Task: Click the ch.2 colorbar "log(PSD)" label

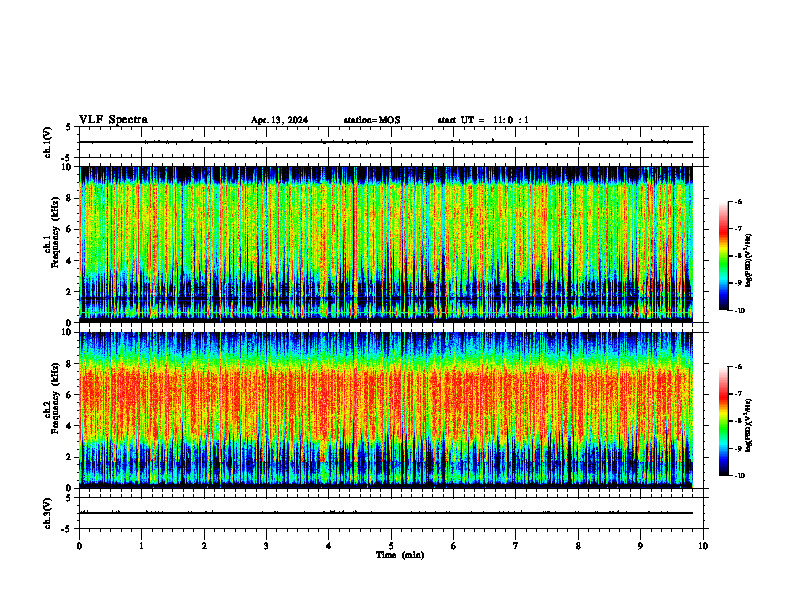Action: [749, 425]
